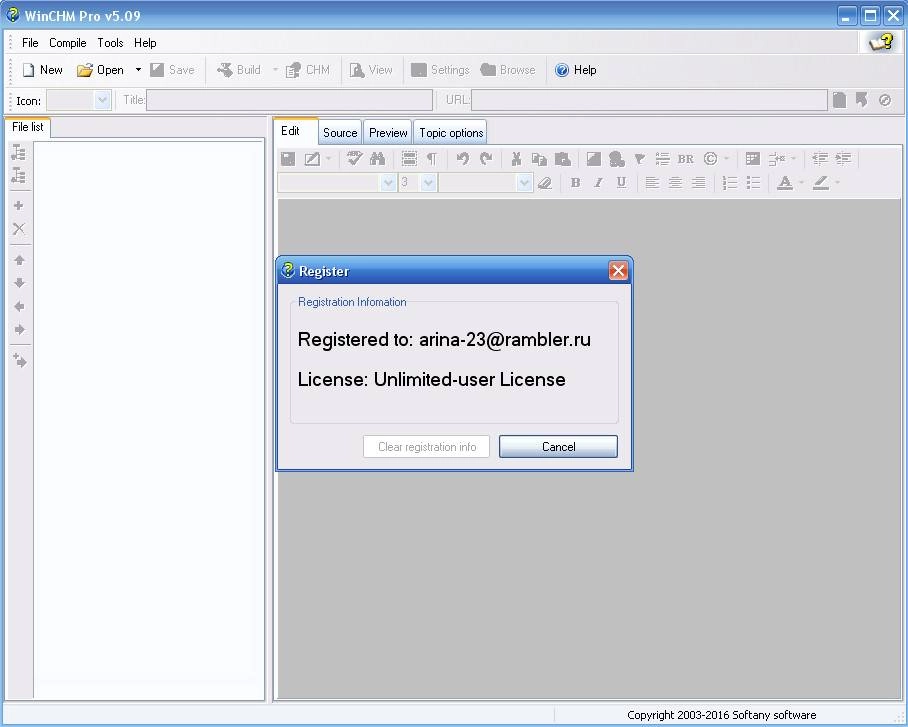908x727 pixels.
Task: Click the View toolbar button
Action: (x=371, y=70)
